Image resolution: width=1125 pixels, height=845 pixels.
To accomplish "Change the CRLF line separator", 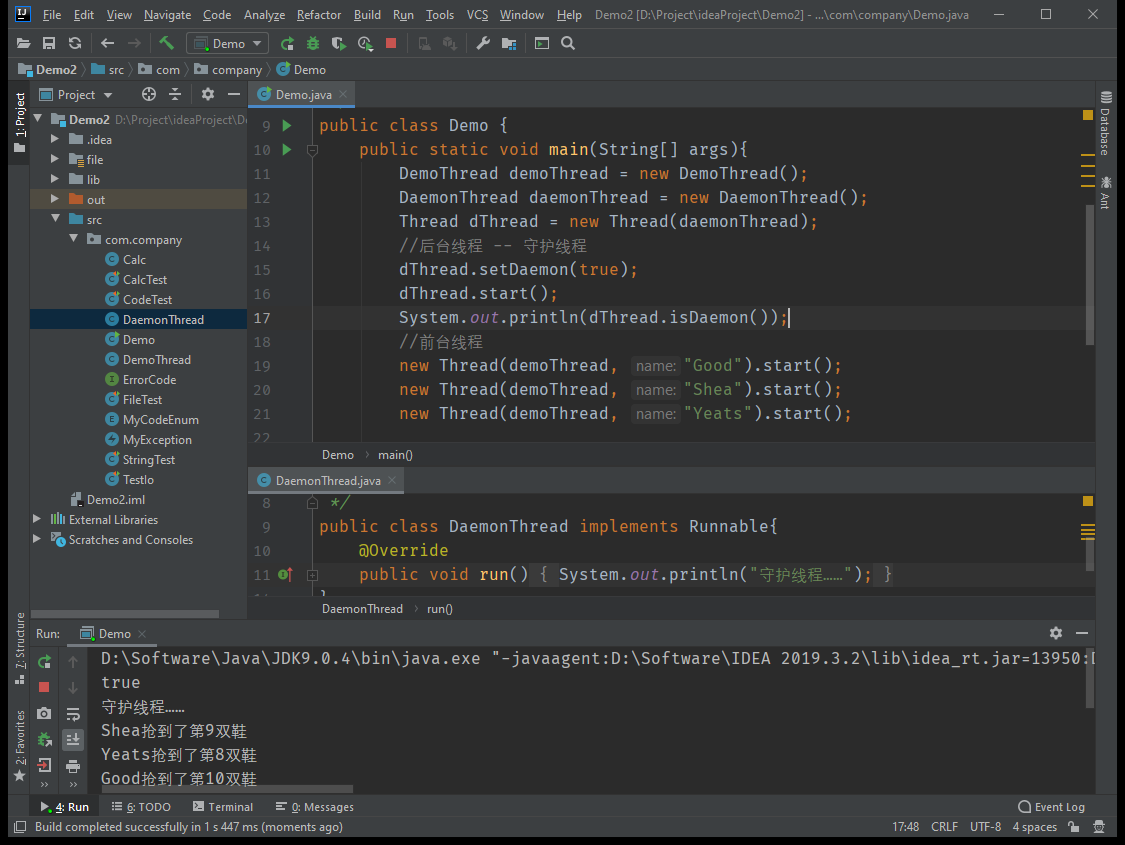I will (944, 826).
